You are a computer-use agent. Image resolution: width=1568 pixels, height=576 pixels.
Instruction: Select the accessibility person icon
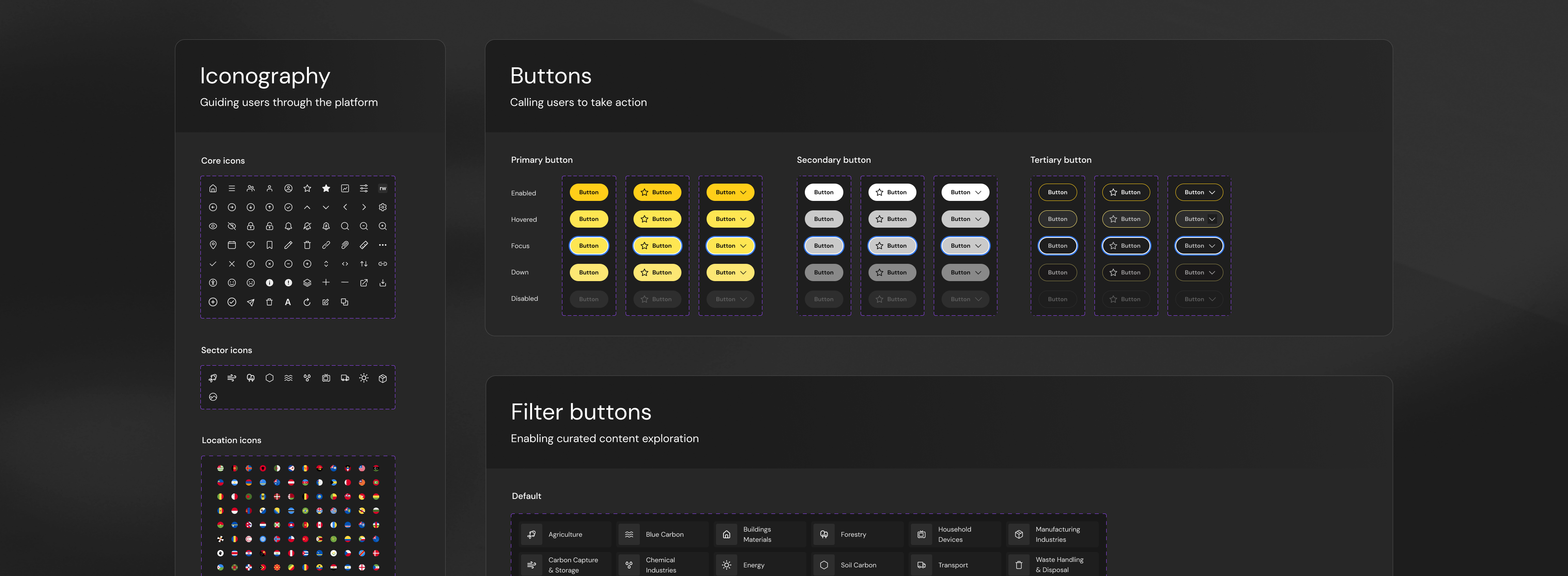[x=213, y=283]
